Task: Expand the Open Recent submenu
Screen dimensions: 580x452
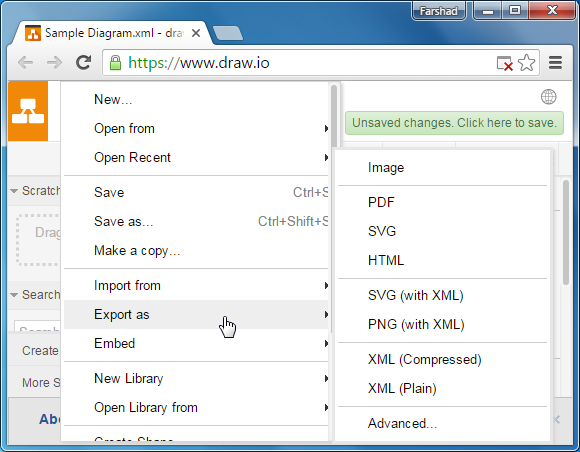Action: pos(196,158)
